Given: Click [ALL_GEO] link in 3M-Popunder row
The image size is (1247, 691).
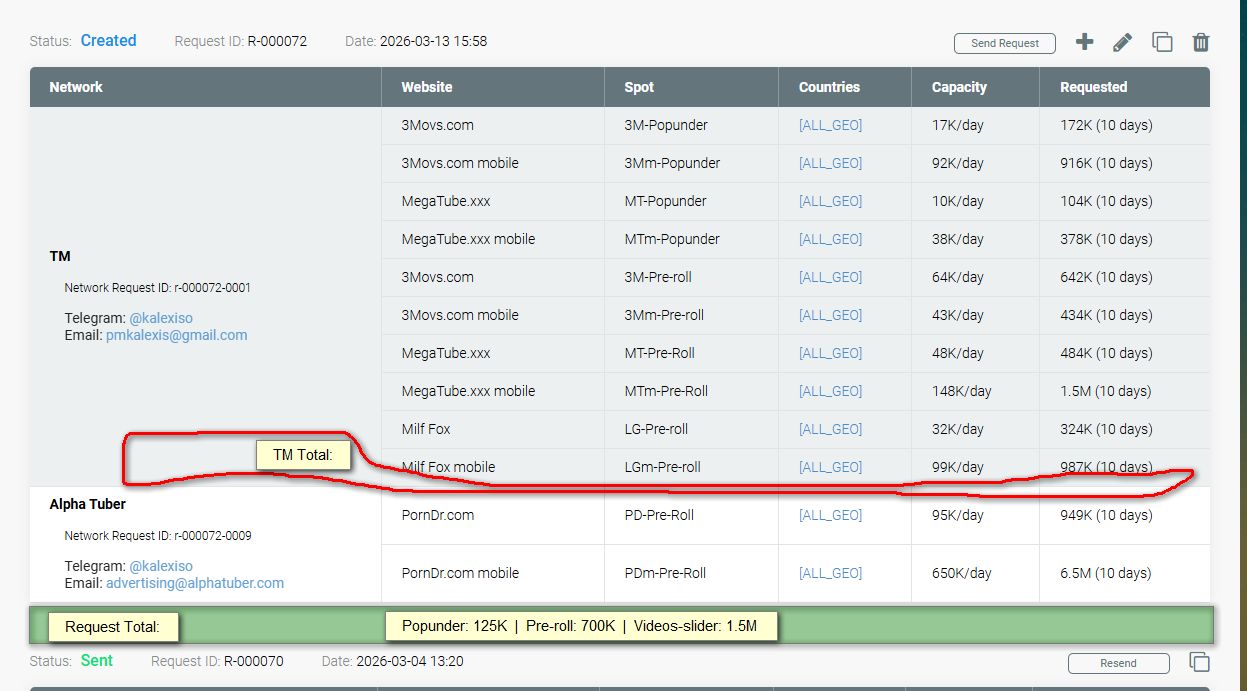Looking at the screenshot, I should click(830, 125).
